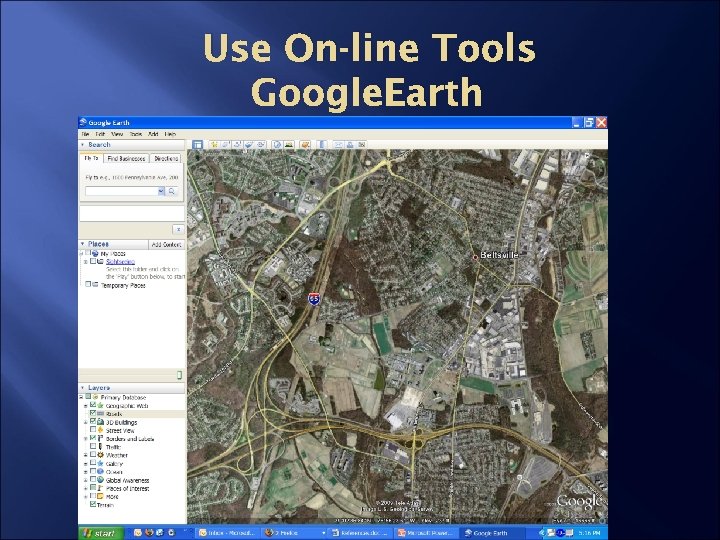Click the I-95 interstate shield on the map
Viewport: 720px width, 540px height.
click(314, 299)
